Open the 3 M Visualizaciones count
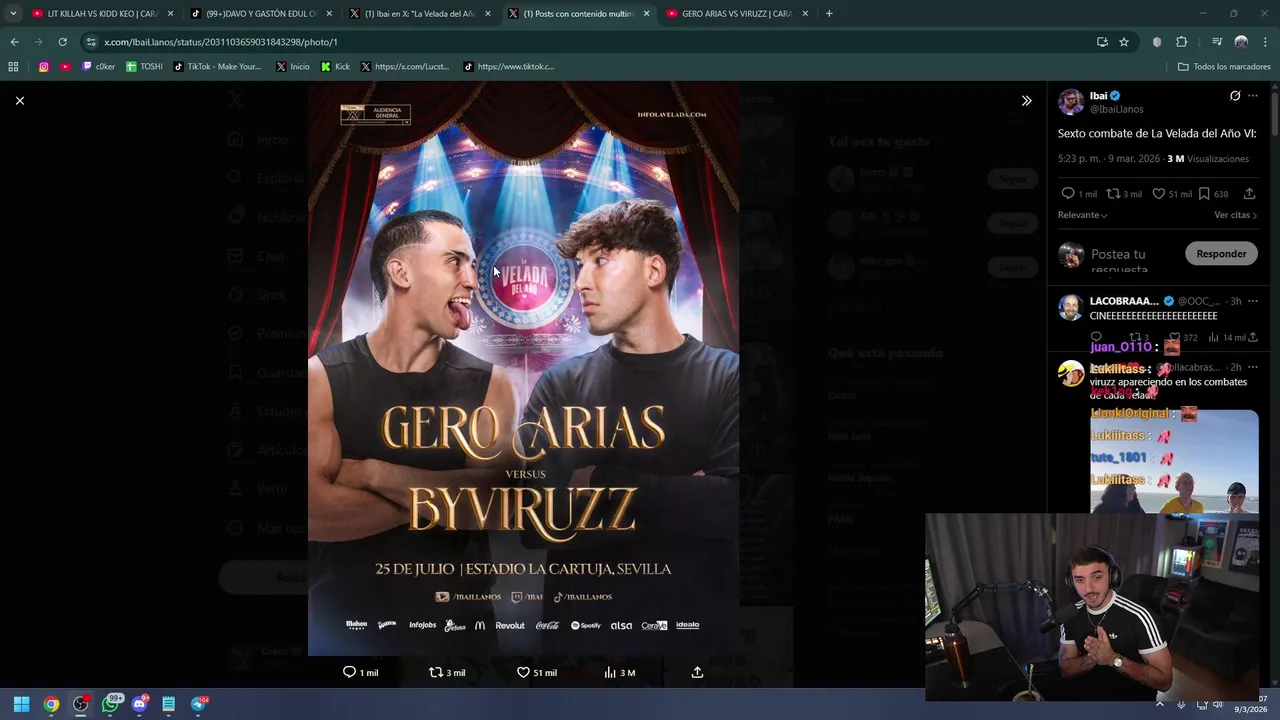The image size is (1280, 720). point(1208,159)
